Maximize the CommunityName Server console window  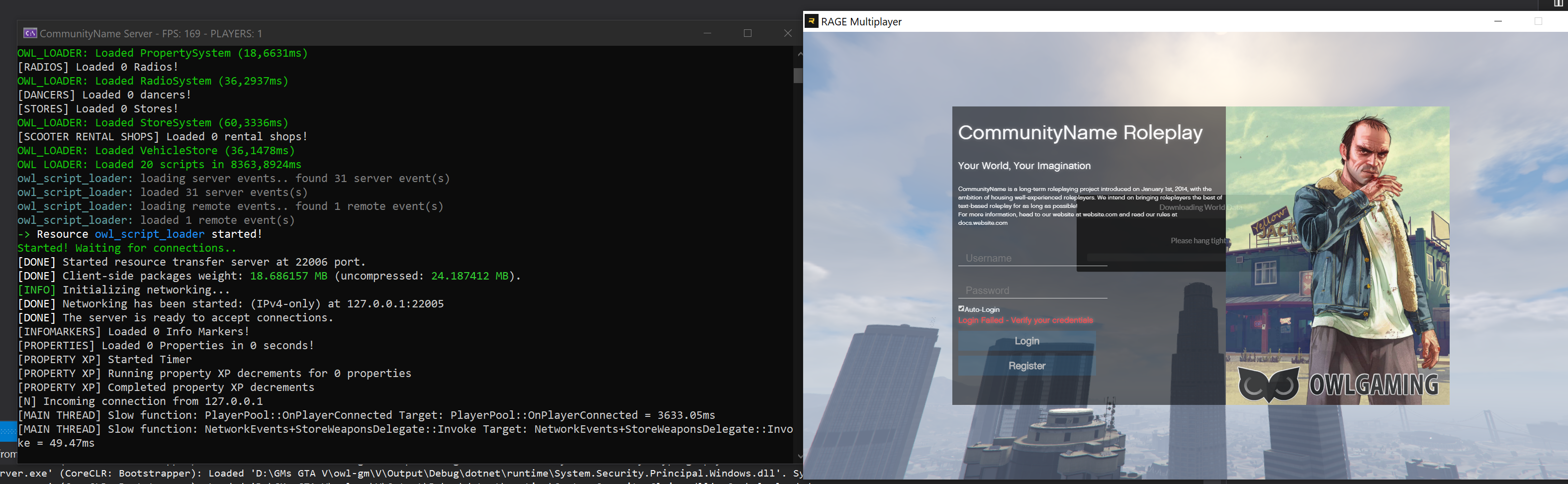[x=747, y=33]
